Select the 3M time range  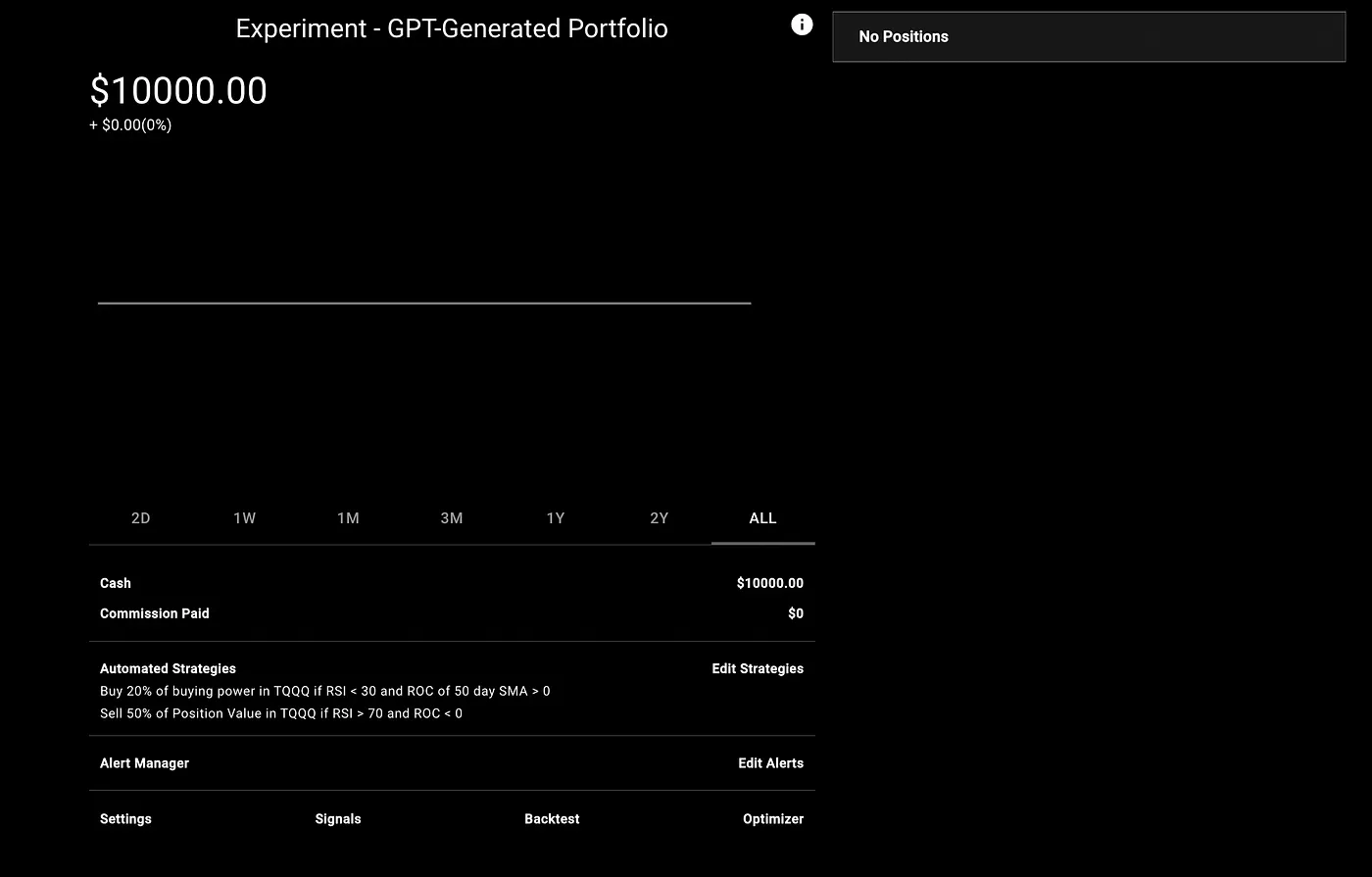click(x=452, y=518)
